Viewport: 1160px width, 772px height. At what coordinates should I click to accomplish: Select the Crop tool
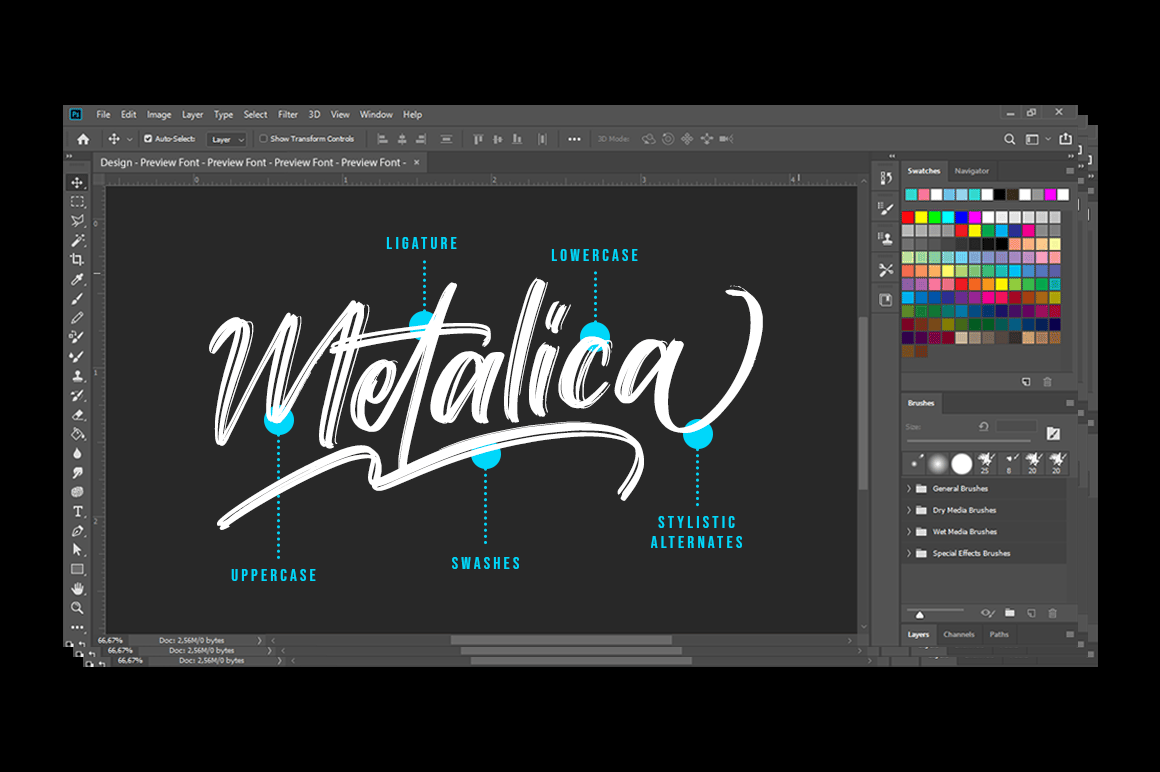click(77, 260)
